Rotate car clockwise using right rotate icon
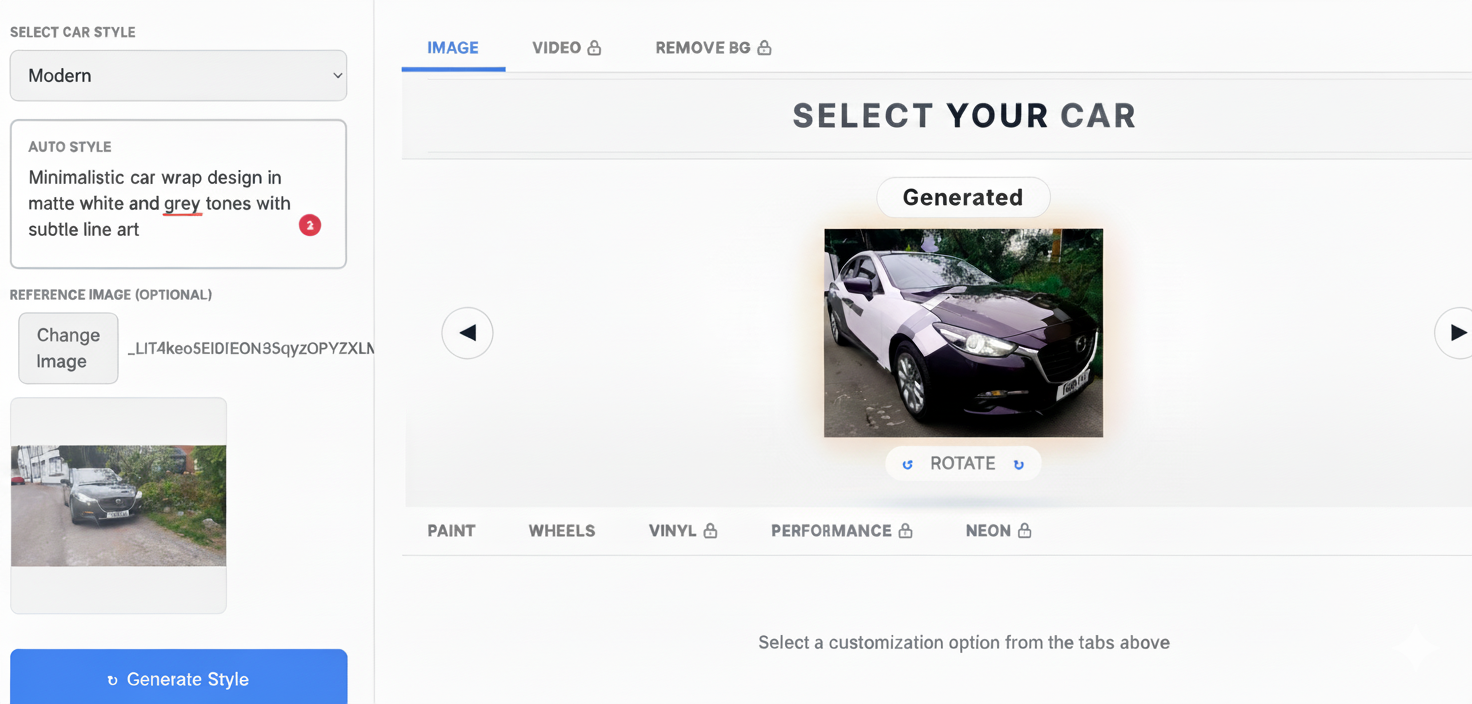 [x=1018, y=464]
